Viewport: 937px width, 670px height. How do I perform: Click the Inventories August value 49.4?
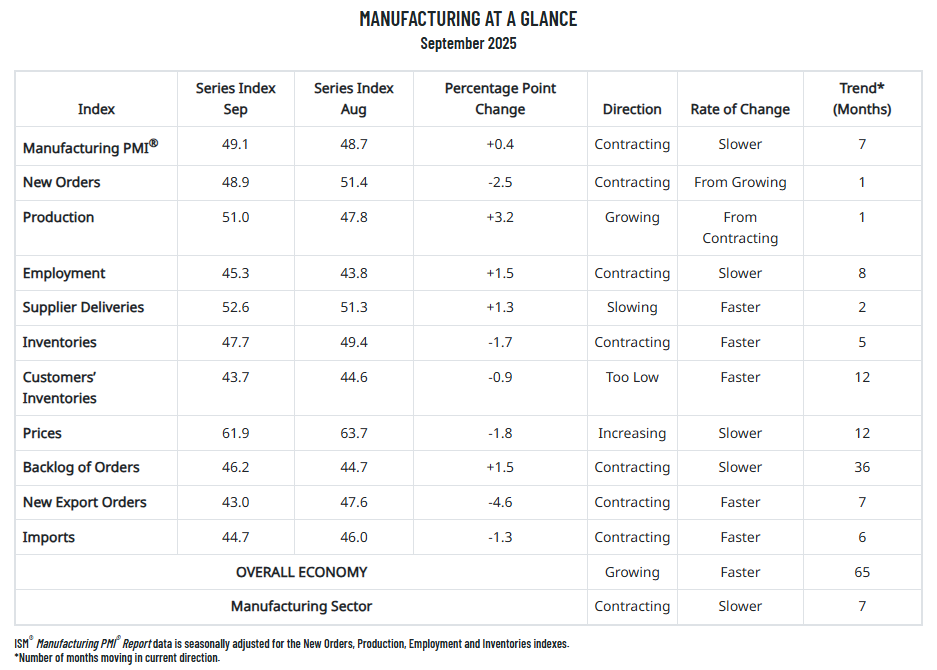354,342
